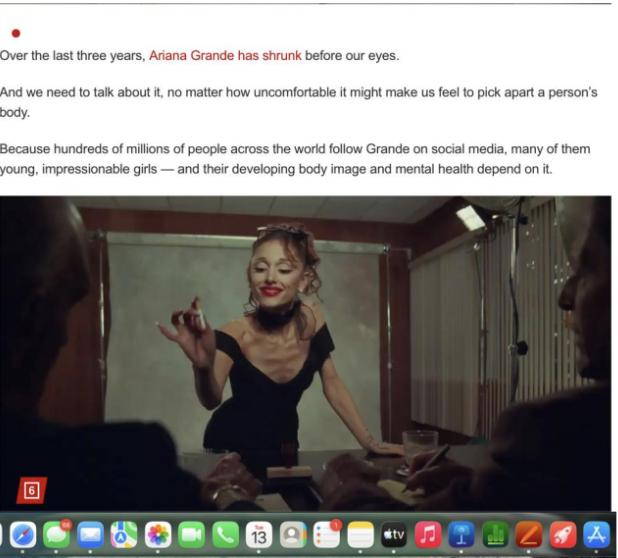This screenshot has height=558, width=618.
Task: Open the Phone app in the dock
Action: pyautogui.click(x=225, y=535)
